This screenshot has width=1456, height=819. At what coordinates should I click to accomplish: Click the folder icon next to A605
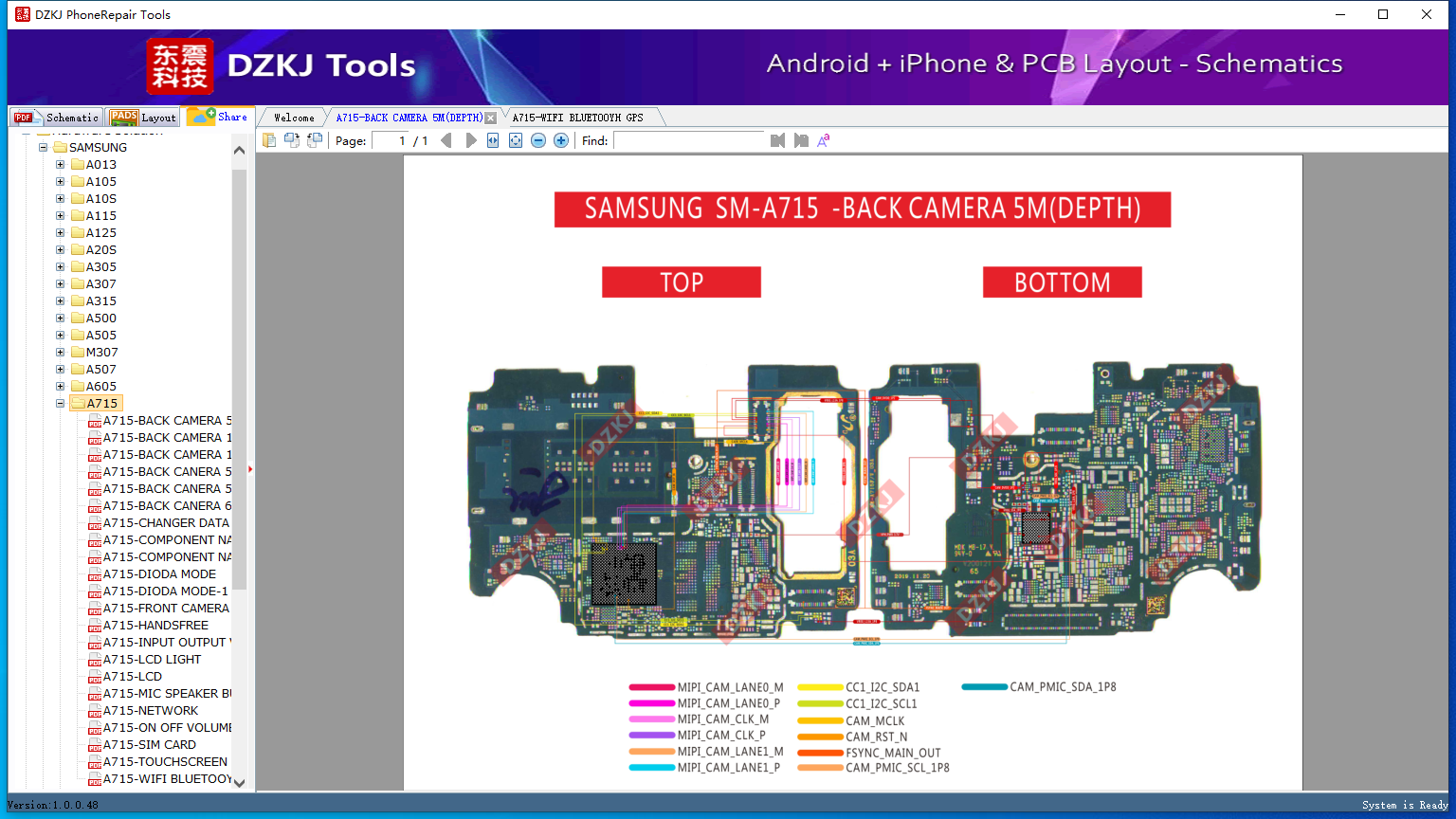(78, 387)
